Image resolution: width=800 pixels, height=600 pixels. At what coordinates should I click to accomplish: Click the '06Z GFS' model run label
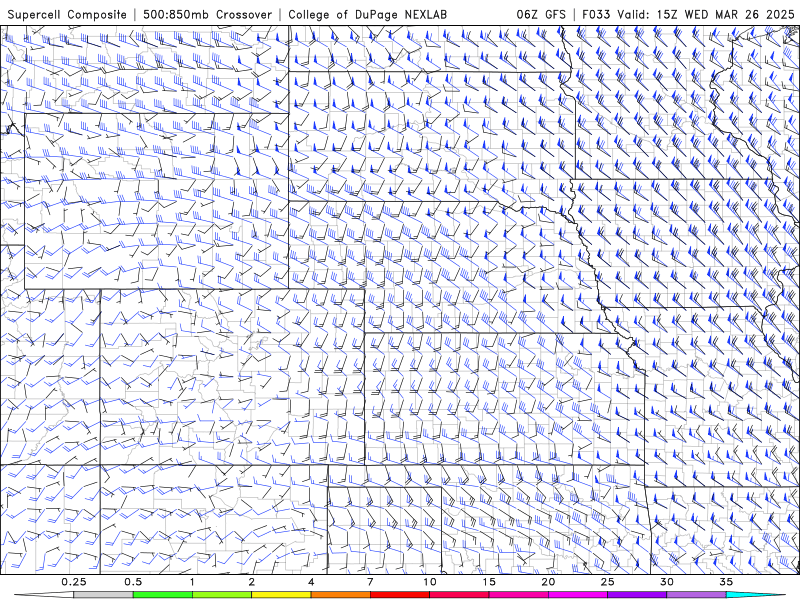click(x=541, y=15)
